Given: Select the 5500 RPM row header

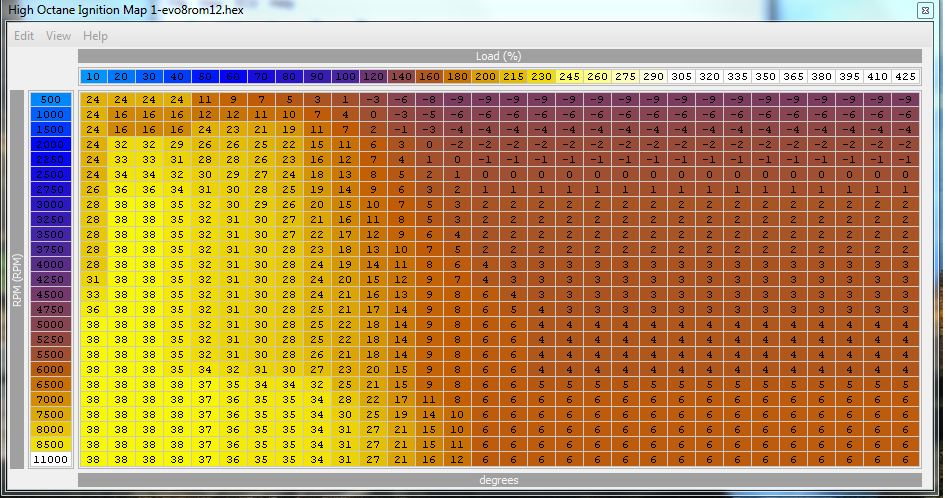Looking at the screenshot, I should (51, 355).
